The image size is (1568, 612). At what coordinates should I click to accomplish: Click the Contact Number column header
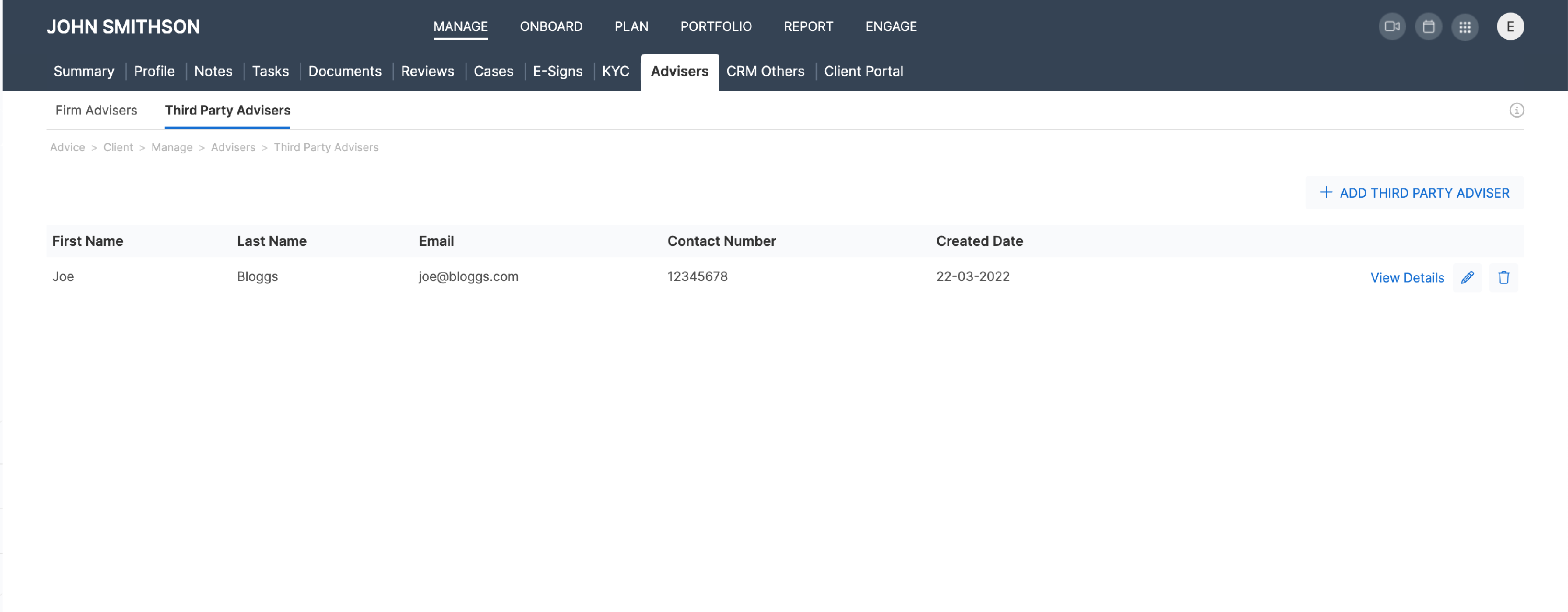[721, 241]
